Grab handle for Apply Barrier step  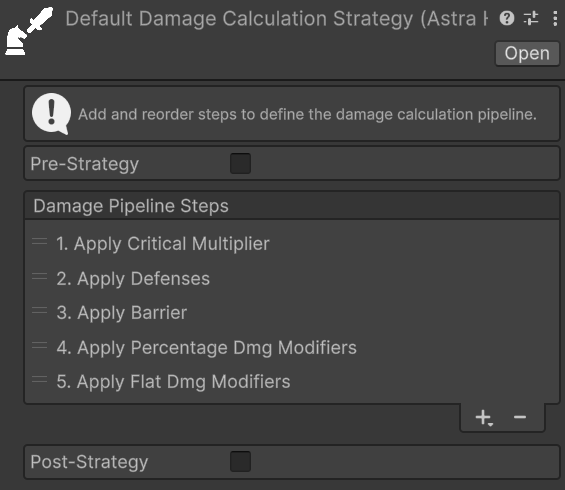point(40,310)
